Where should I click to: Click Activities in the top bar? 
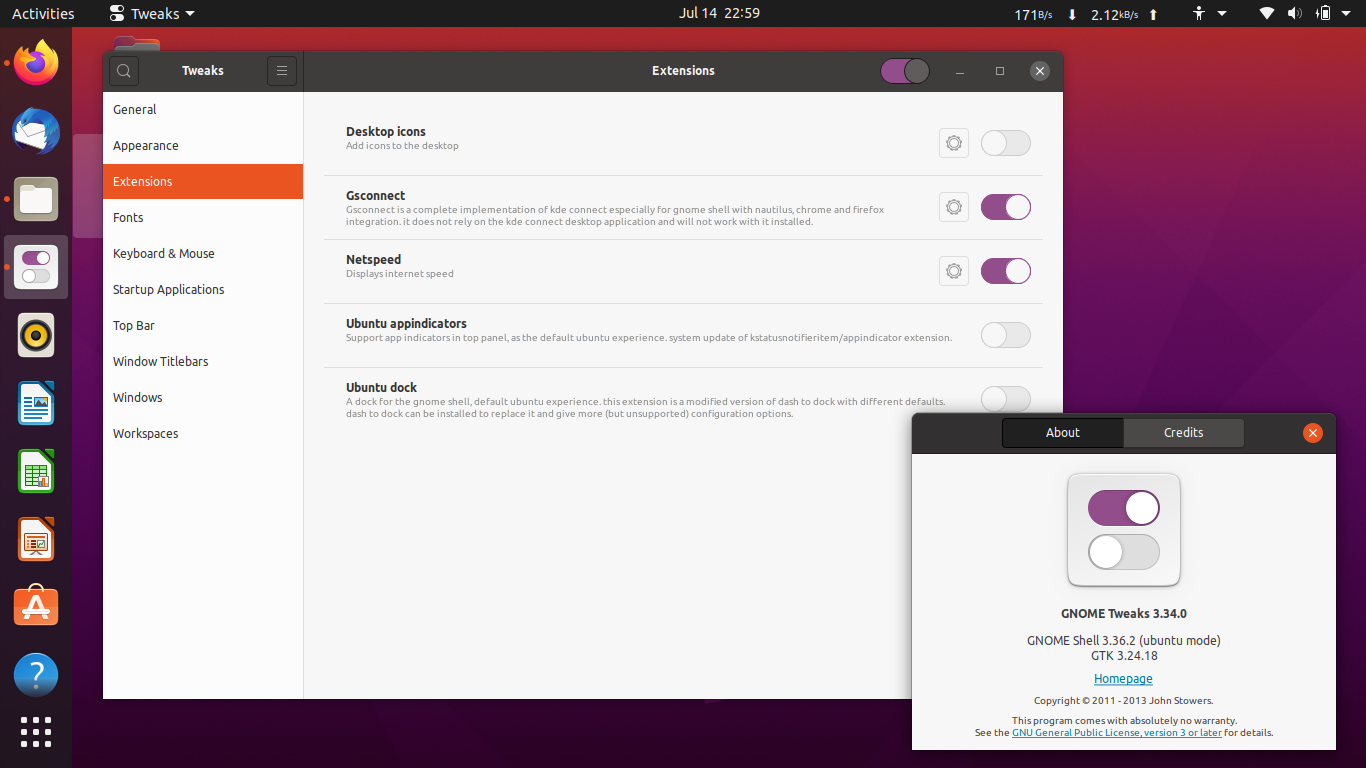click(43, 13)
